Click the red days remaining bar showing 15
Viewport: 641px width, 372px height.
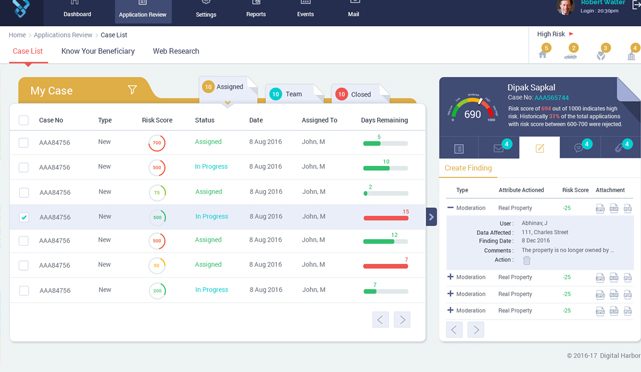tap(386, 218)
